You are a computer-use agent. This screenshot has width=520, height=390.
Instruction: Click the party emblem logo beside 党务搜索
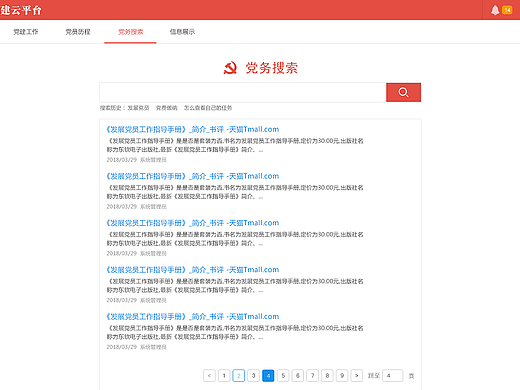230,68
